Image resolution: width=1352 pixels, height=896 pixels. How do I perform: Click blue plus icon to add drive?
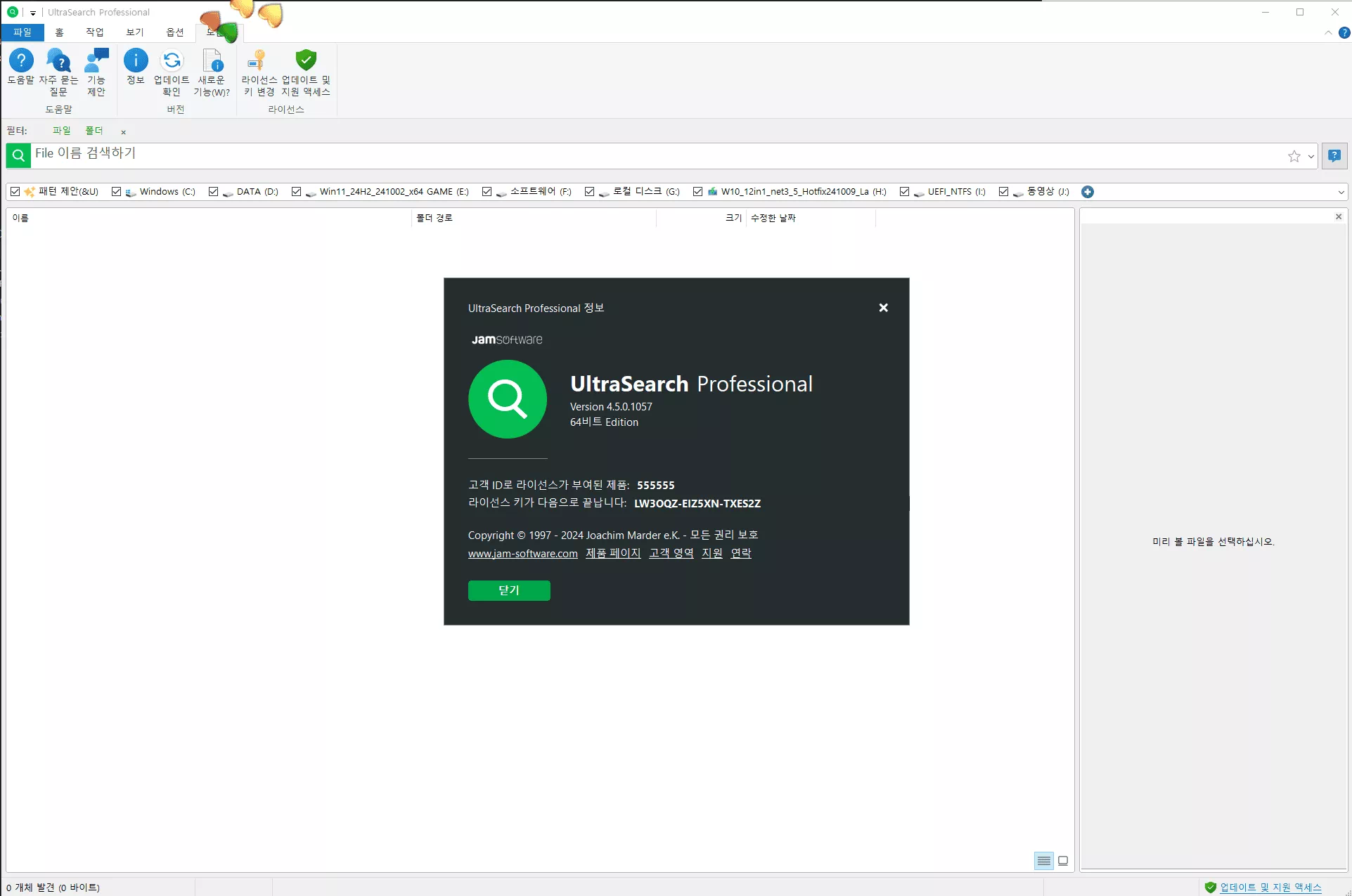1088,192
